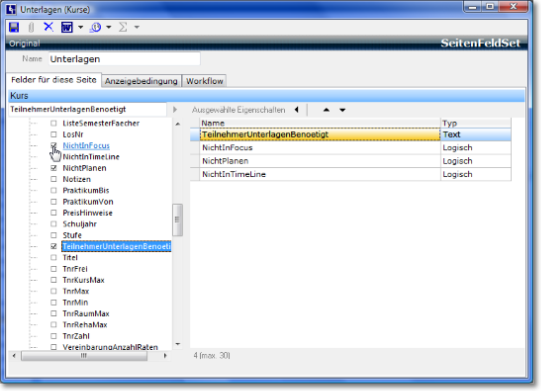Click the vertical scrollbar thumb of tree
Screen dimensions: 541x391
click(x=177, y=220)
